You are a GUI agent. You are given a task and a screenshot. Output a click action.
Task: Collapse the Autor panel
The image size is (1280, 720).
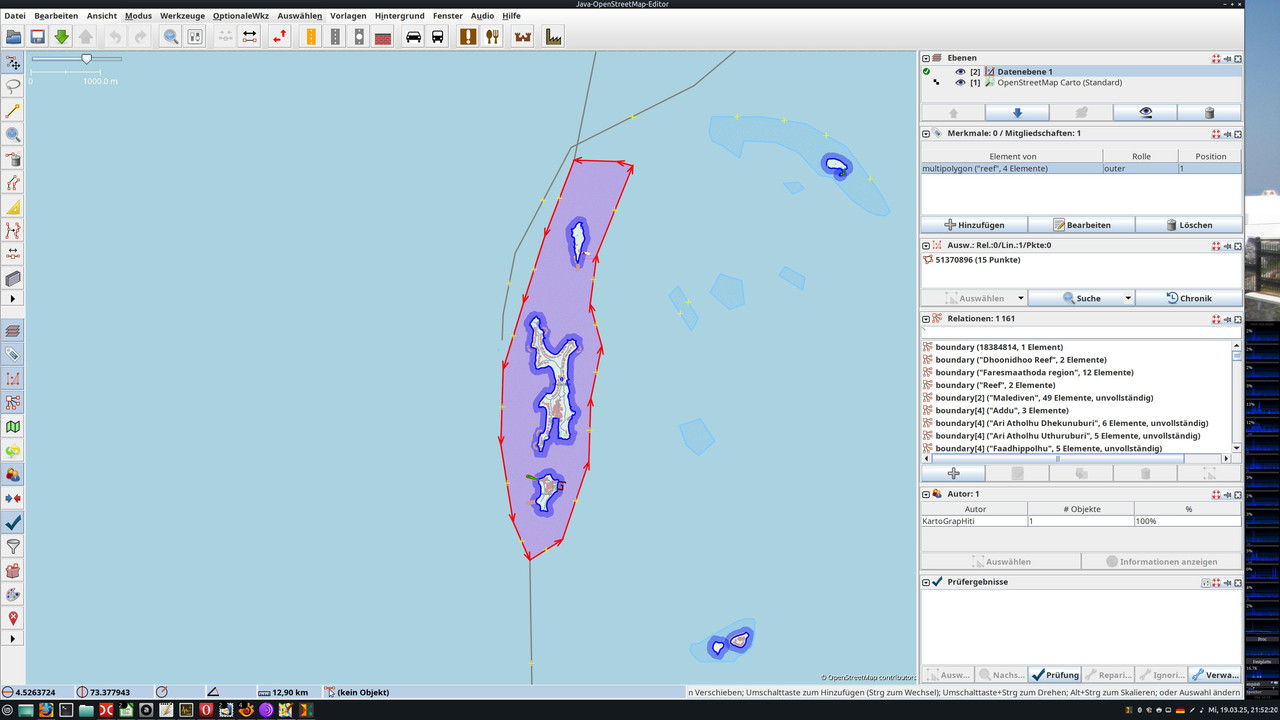tap(926, 494)
